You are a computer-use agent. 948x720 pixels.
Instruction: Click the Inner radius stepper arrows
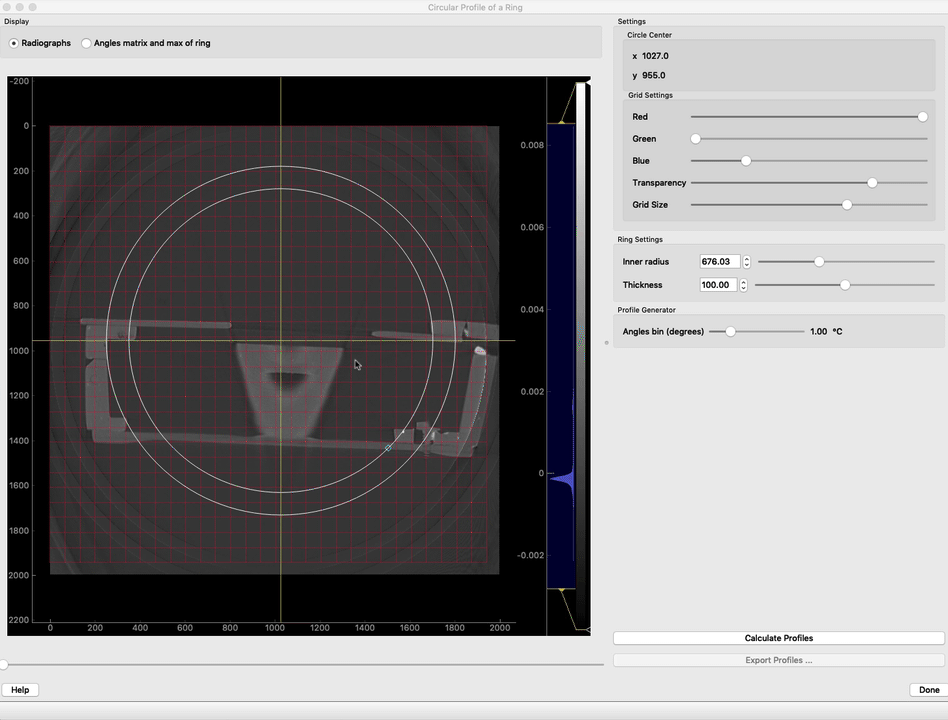click(x=747, y=262)
